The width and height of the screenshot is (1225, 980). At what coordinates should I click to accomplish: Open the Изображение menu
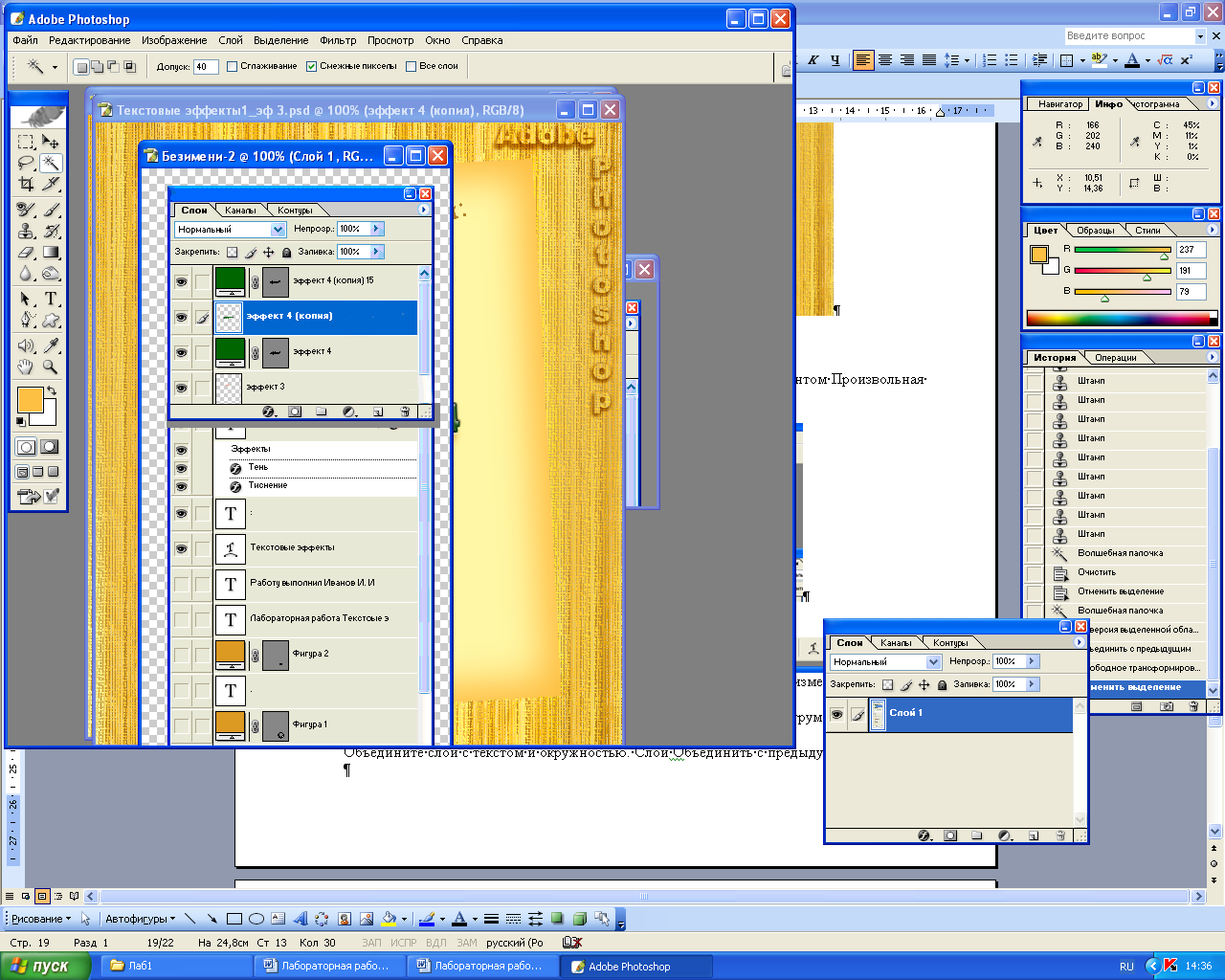(x=174, y=40)
